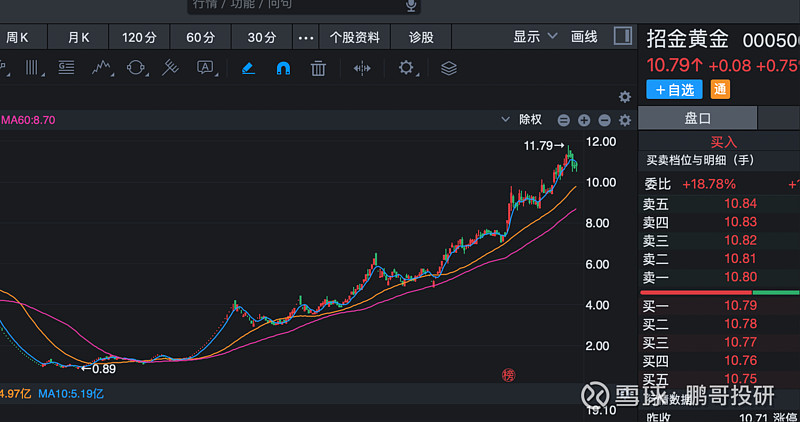The image size is (800, 422).
Task: Click the MA60:8.70 indicator label
Action: point(28,120)
